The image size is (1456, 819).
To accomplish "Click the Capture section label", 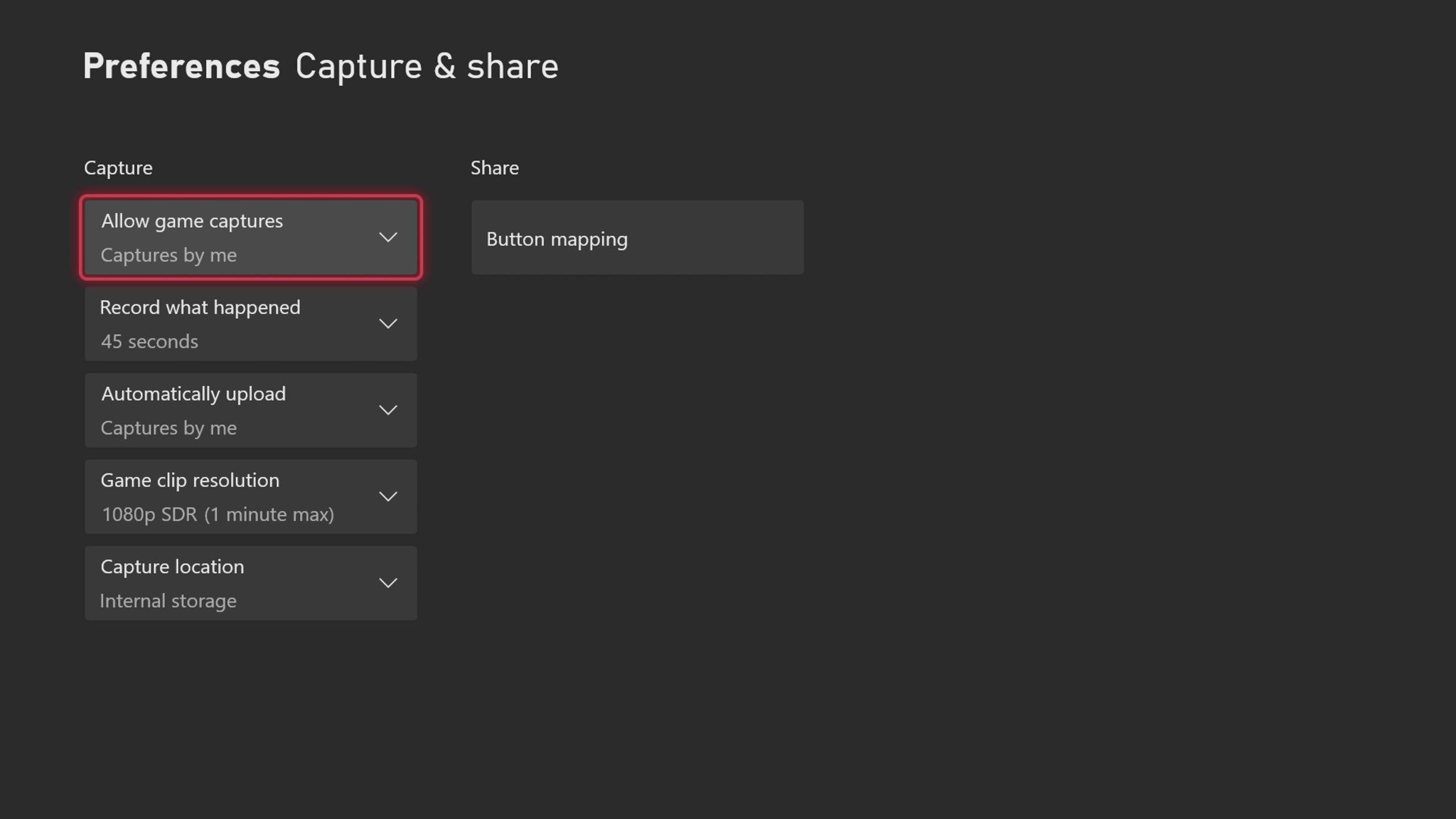I will pos(118,168).
